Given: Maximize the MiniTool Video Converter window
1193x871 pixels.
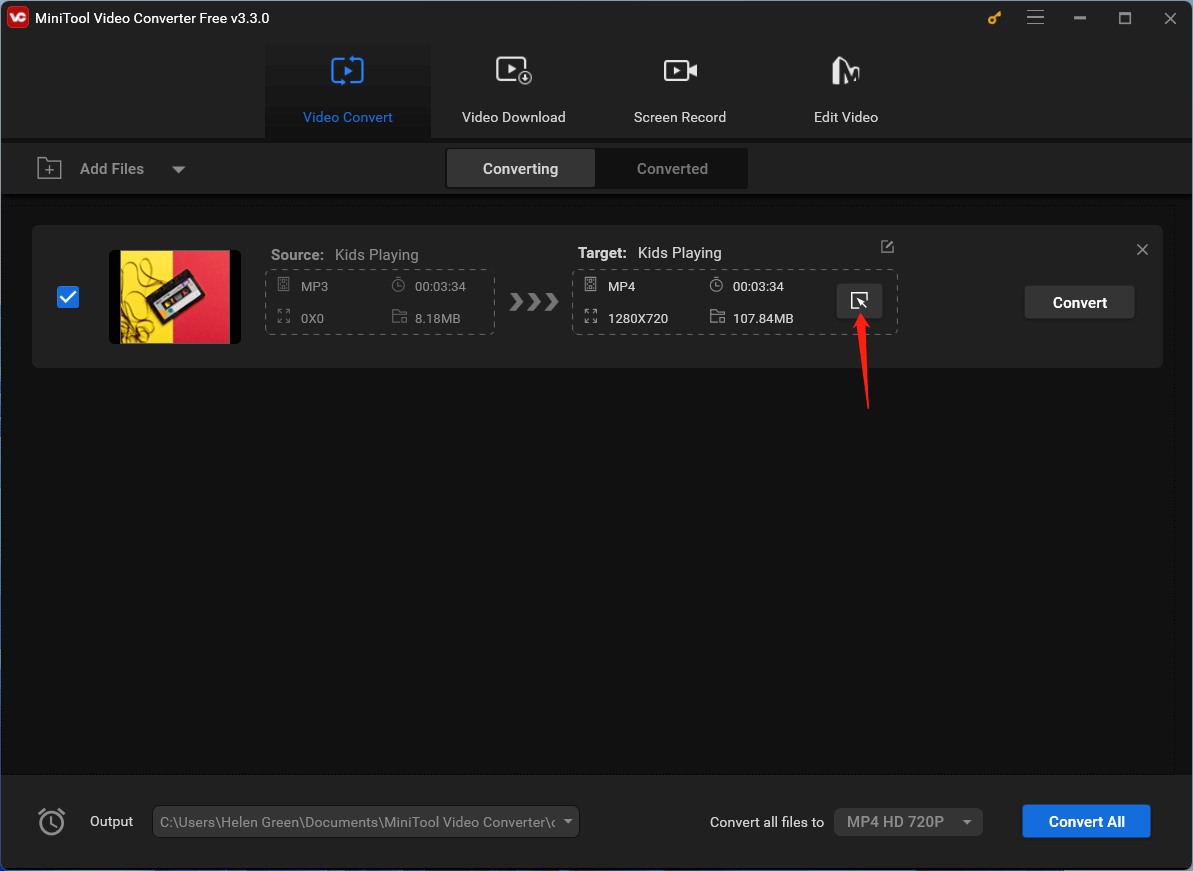Looking at the screenshot, I should pos(1125,18).
